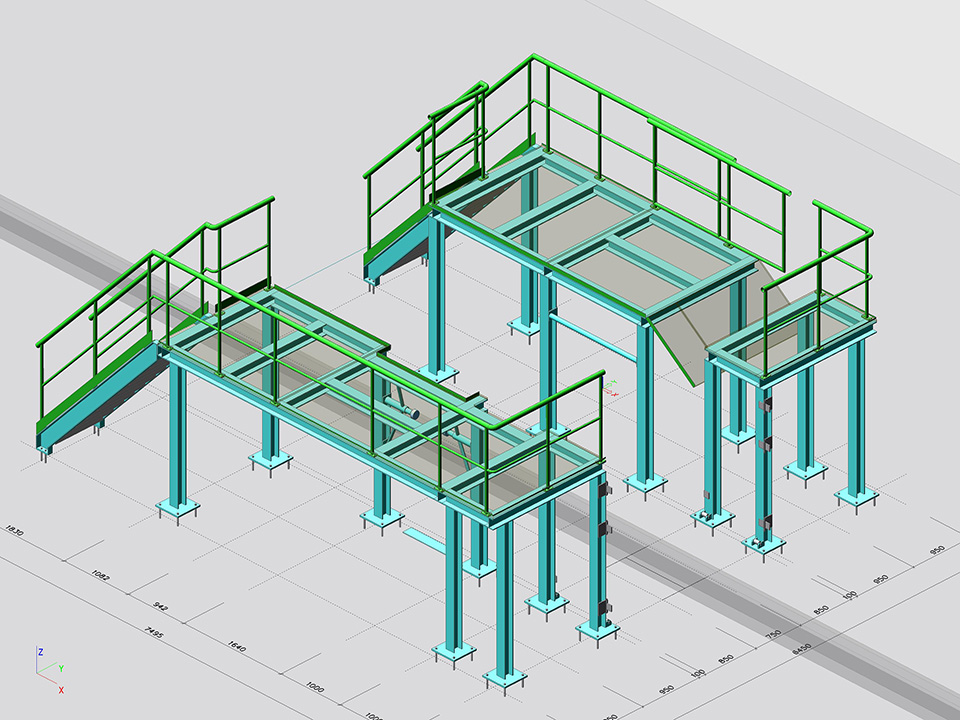The image size is (960, 720).
Task: Pick the 1082 dimension label
Action: pyautogui.click(x=98, y=576)
